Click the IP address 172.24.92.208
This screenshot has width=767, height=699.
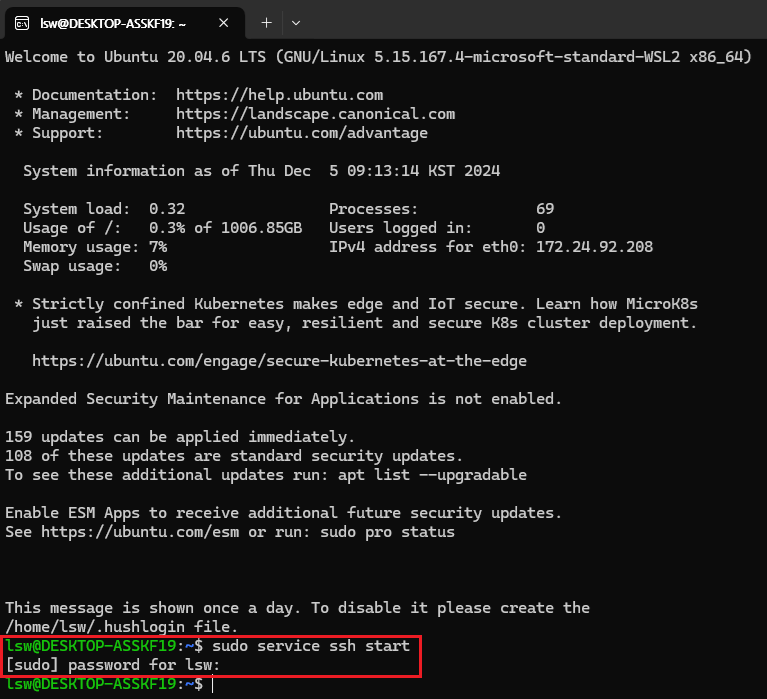(x=594, y=247)
